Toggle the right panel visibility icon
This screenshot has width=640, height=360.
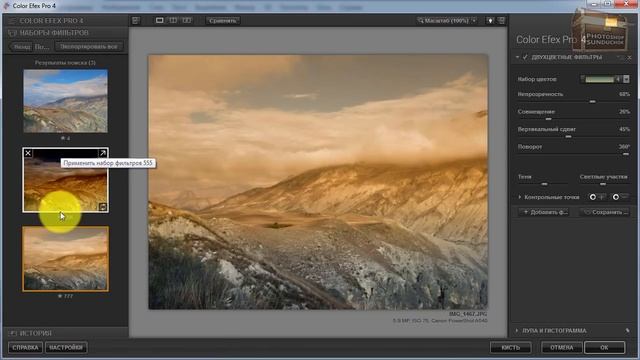pyautogui.click(x=502, y=20)
